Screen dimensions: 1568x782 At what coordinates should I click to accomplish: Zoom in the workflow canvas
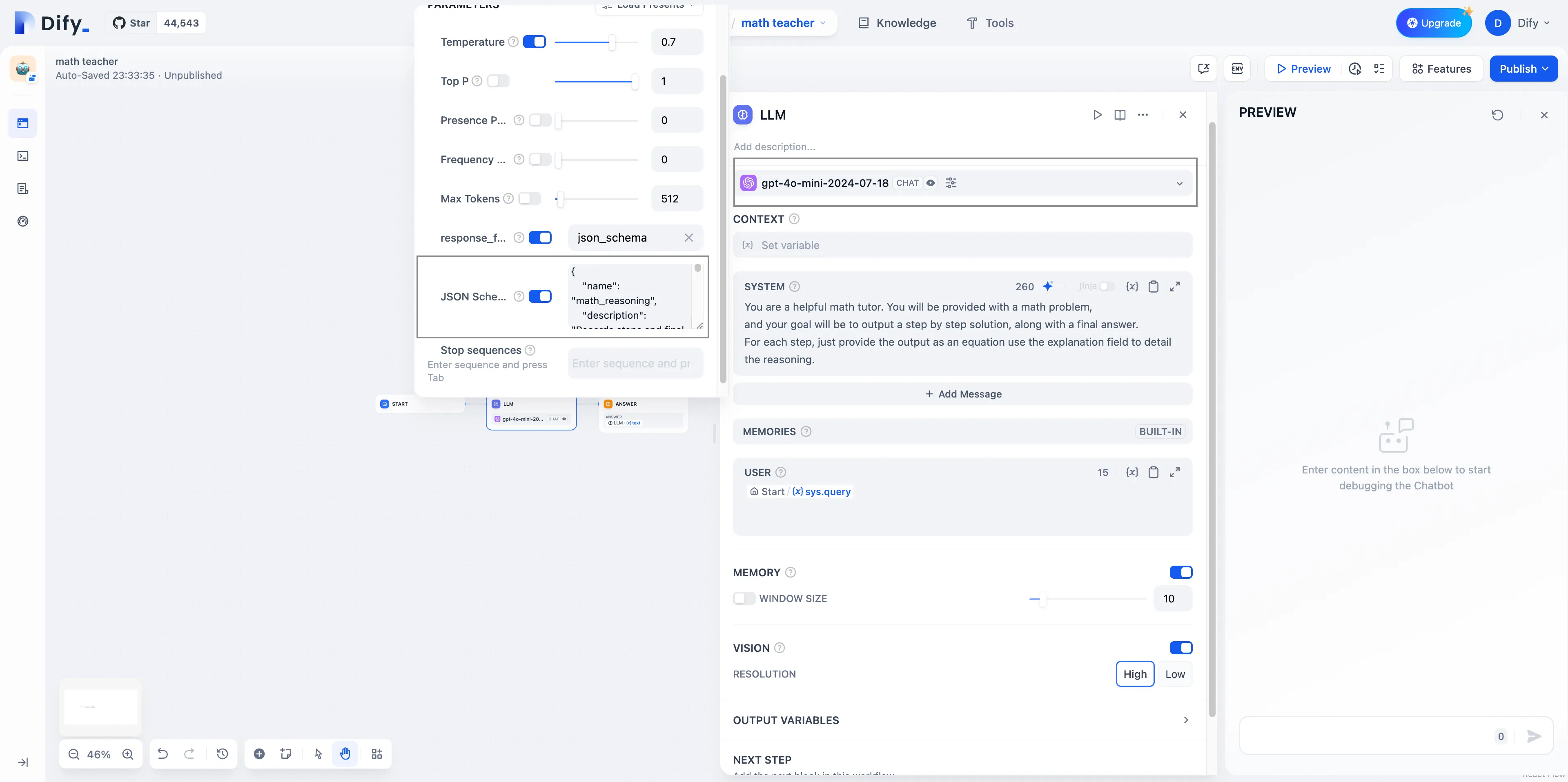tap(128, 754)
